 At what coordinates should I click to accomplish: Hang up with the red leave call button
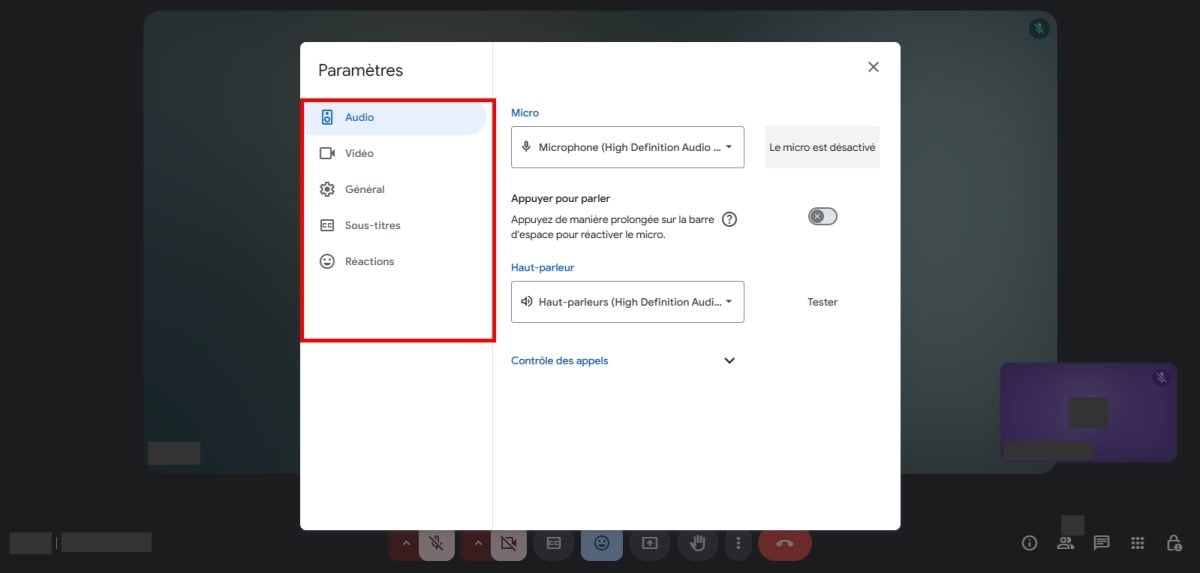(x=784, y=543)
